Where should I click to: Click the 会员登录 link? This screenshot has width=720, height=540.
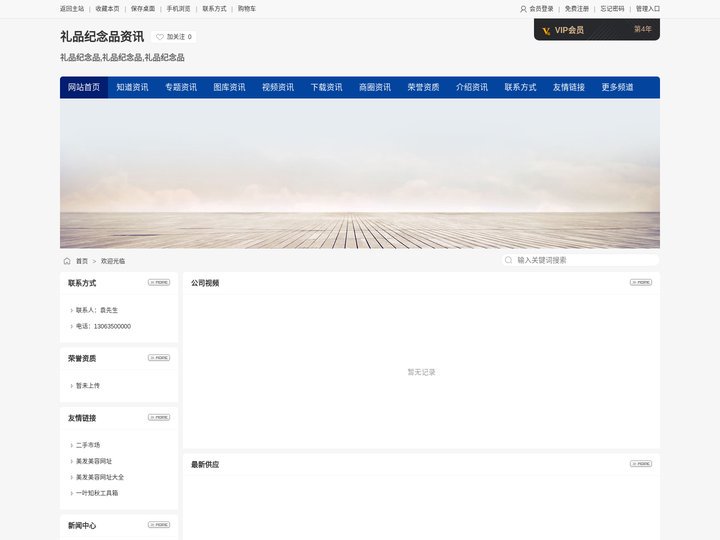[x=541, y=9]
